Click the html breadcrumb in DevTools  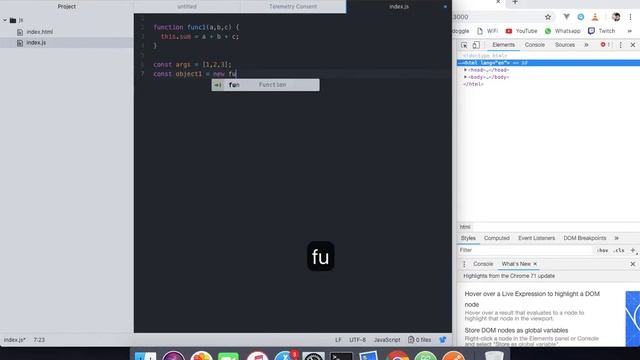pos(465,227)
